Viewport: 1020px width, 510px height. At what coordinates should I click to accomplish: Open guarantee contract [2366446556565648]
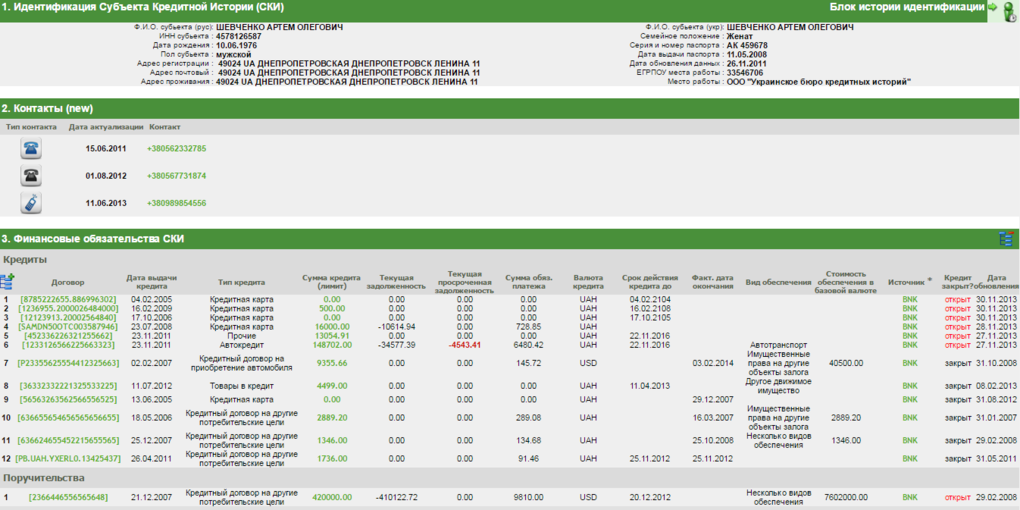coord(68,497)
